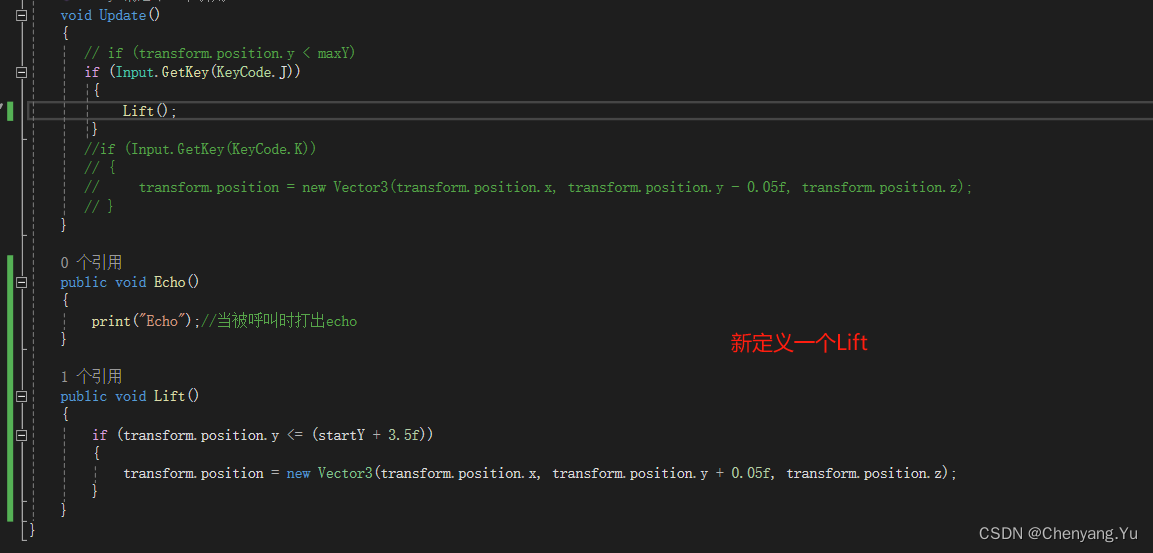
Task: Click 'startY + 3.5f' in the Lift condition
Action: click(x=368, y=435)
